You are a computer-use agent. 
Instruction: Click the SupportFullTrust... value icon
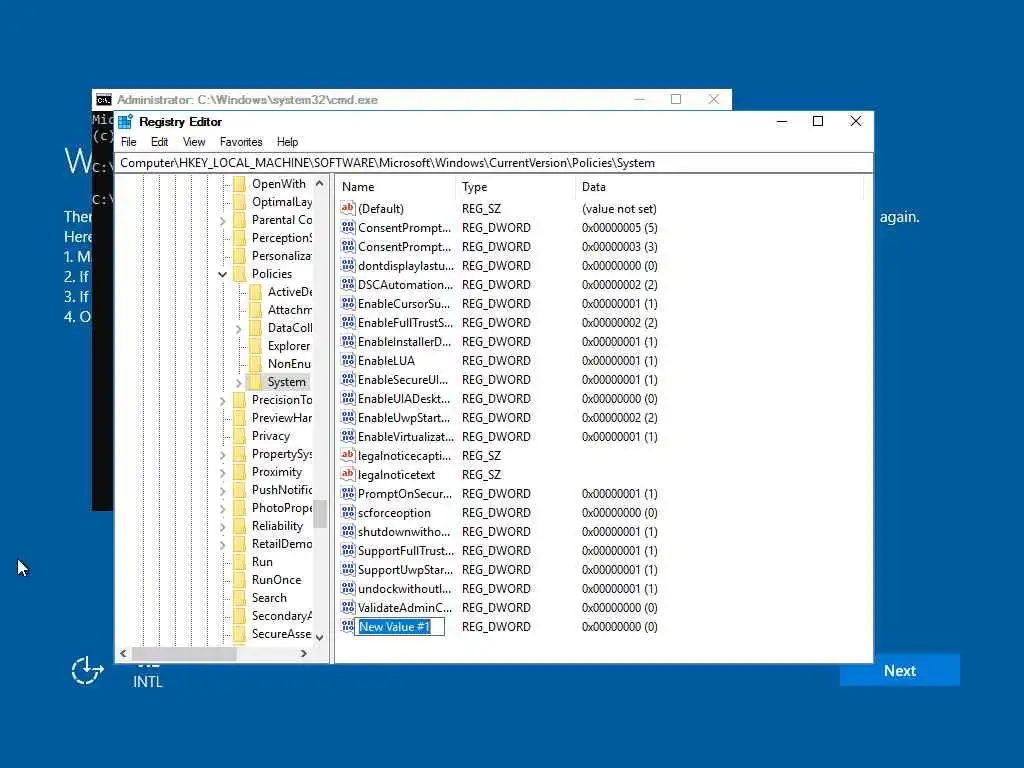click(x=347, y=550)
